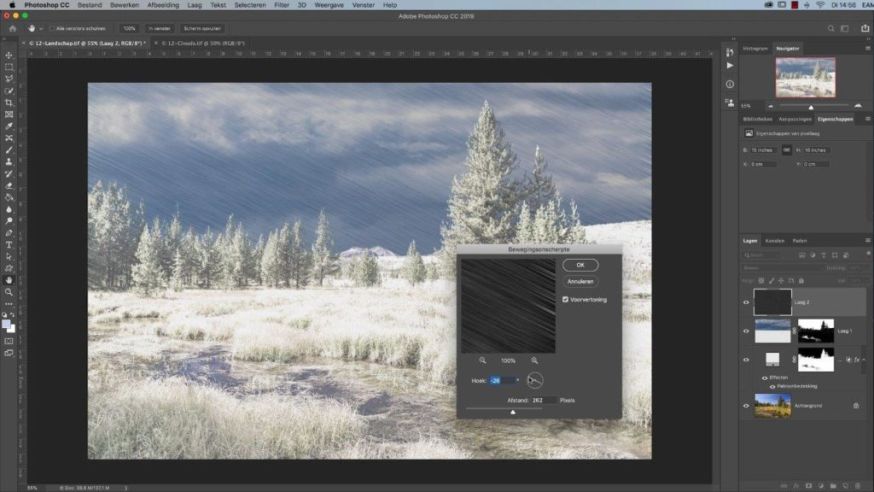Toggle visibility of Laag 1

746,331
